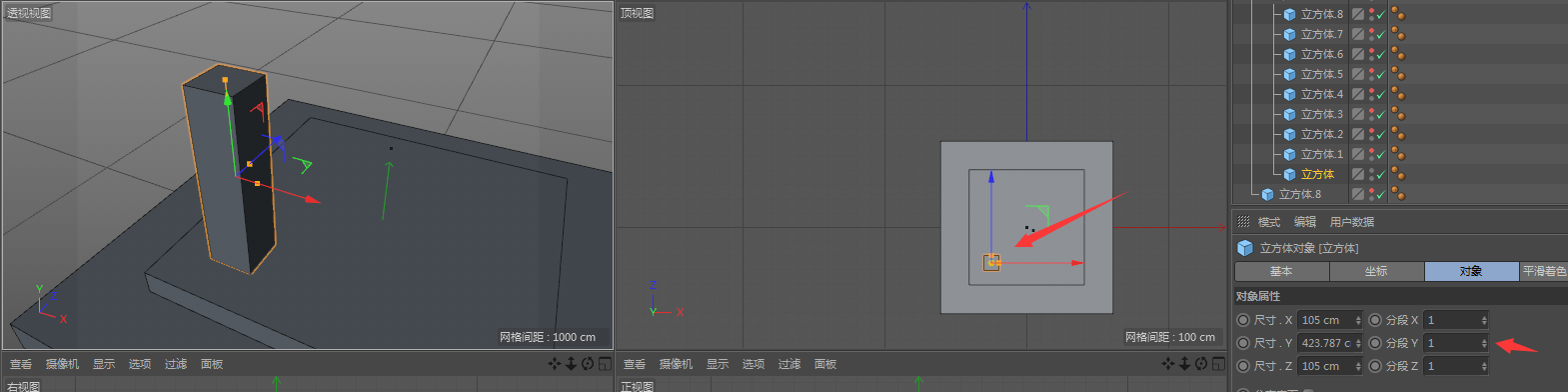Screen dimensions: 1568x392
Task: Click the cube icon of selected 立方体
Action: pyautogui.click(x=1289, y=174)
